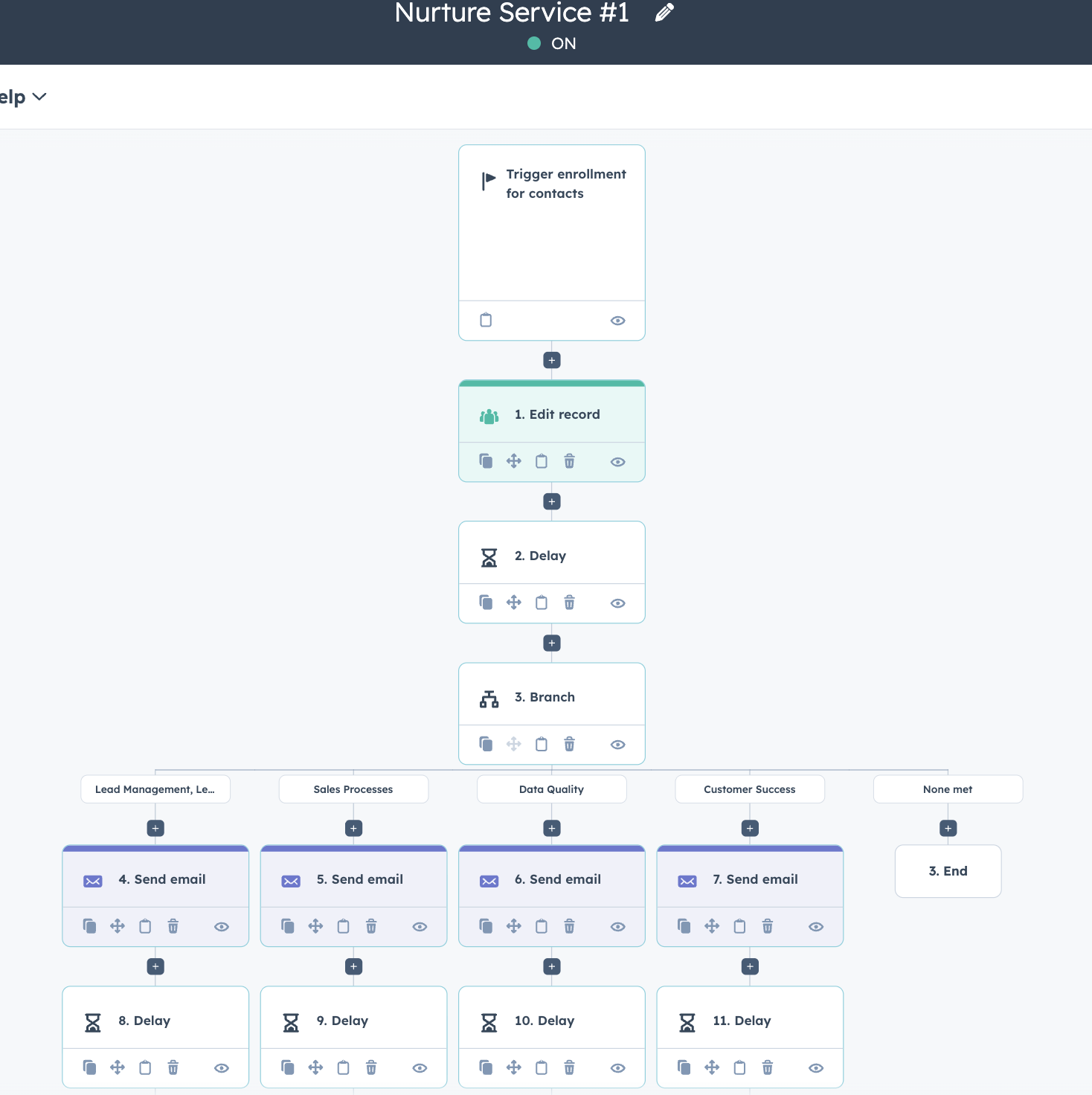This screenshot has height=1095, width=1092.
Task: Add action under None met branch
Action: point(948,828)
